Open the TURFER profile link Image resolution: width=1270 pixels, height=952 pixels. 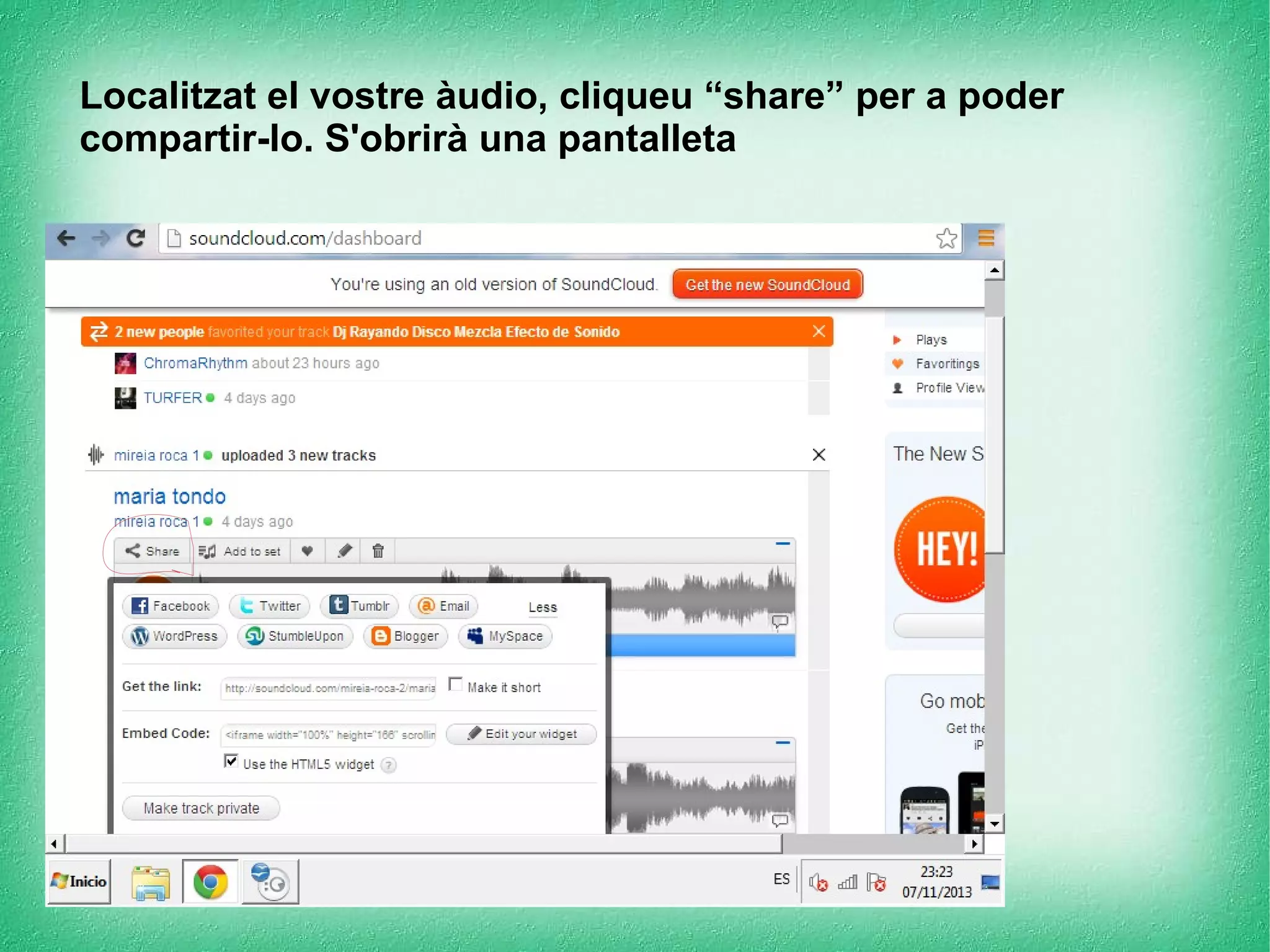(x=172, y=398)
